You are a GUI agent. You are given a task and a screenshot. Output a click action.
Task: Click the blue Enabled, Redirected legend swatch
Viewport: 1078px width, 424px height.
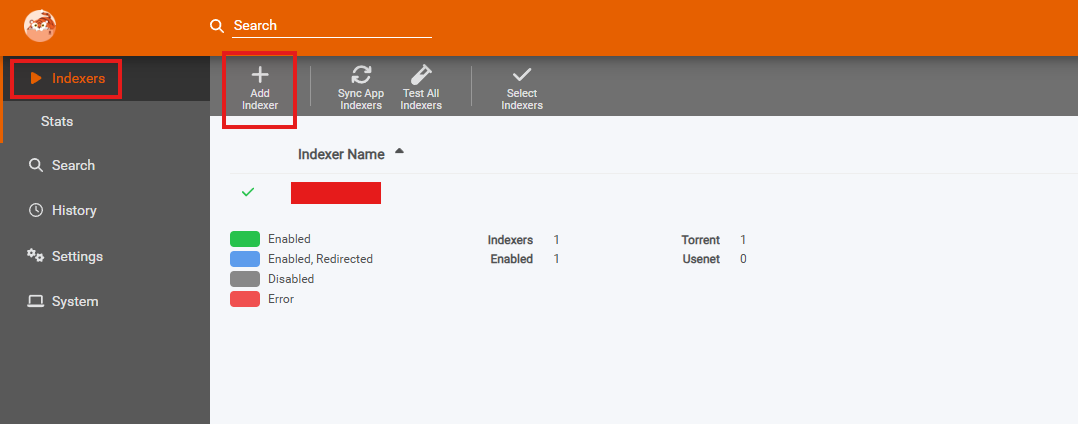[245, 259]
